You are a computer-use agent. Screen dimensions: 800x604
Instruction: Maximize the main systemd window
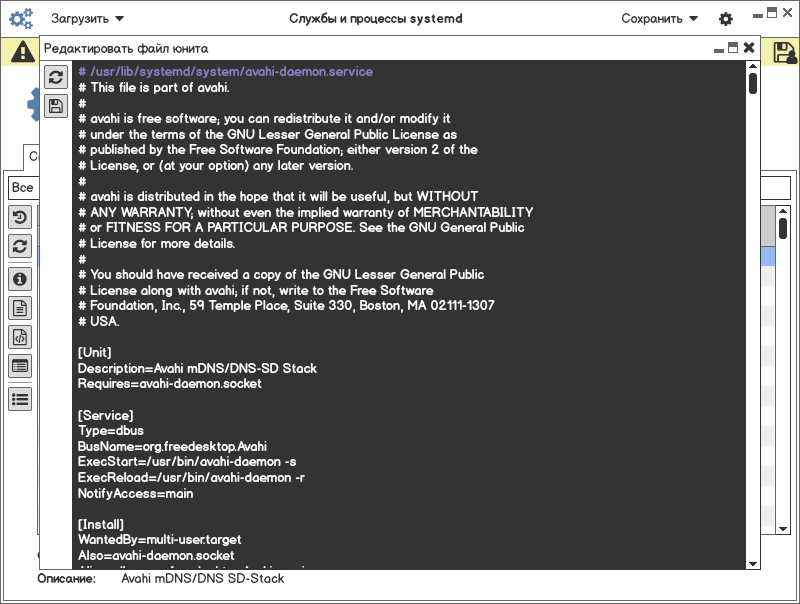772,13
